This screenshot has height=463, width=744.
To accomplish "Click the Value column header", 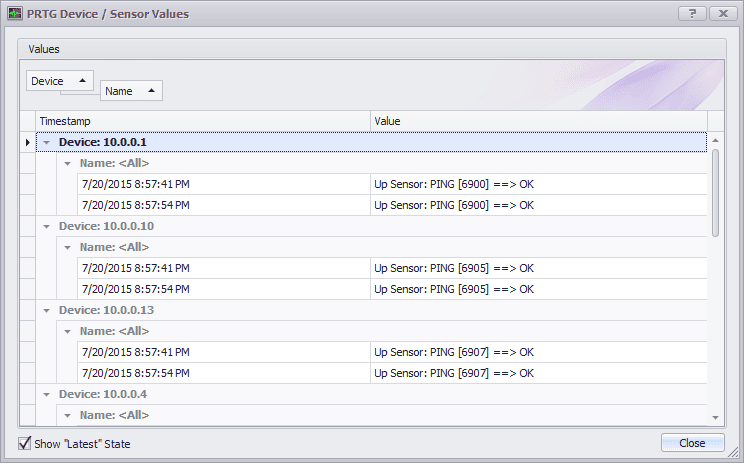I will (539, 121).
